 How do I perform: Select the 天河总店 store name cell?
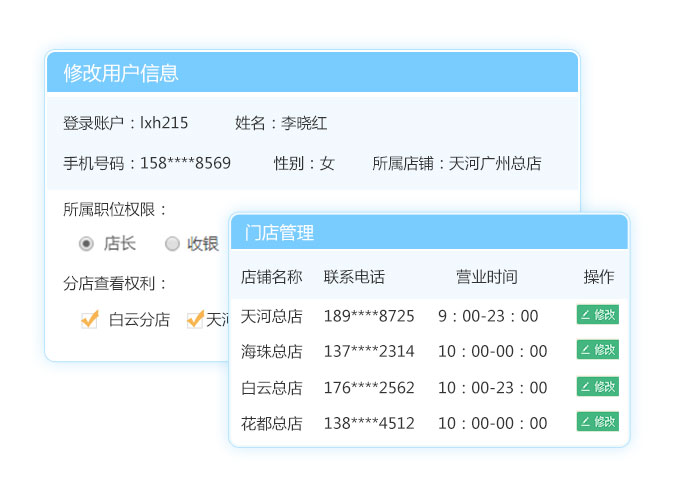pos(271,316)
